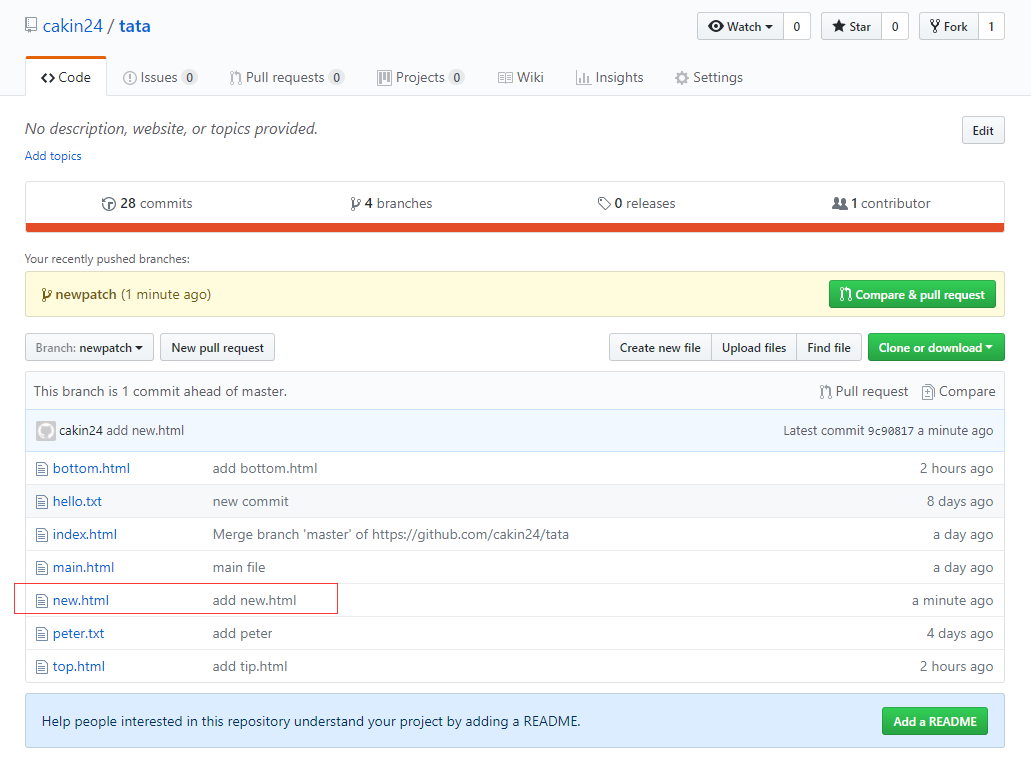This screenshot has width=1031, height=769.
Task: Click Find file button
Action: [828, 347]
